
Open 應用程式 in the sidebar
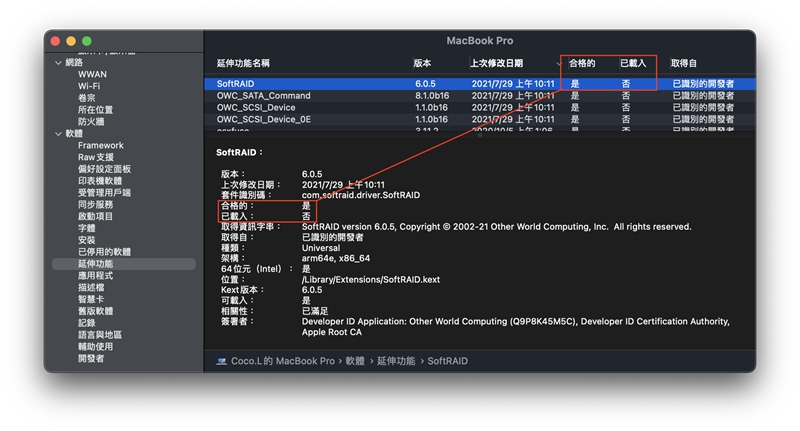pyautogui.click(x=95, y=275)
